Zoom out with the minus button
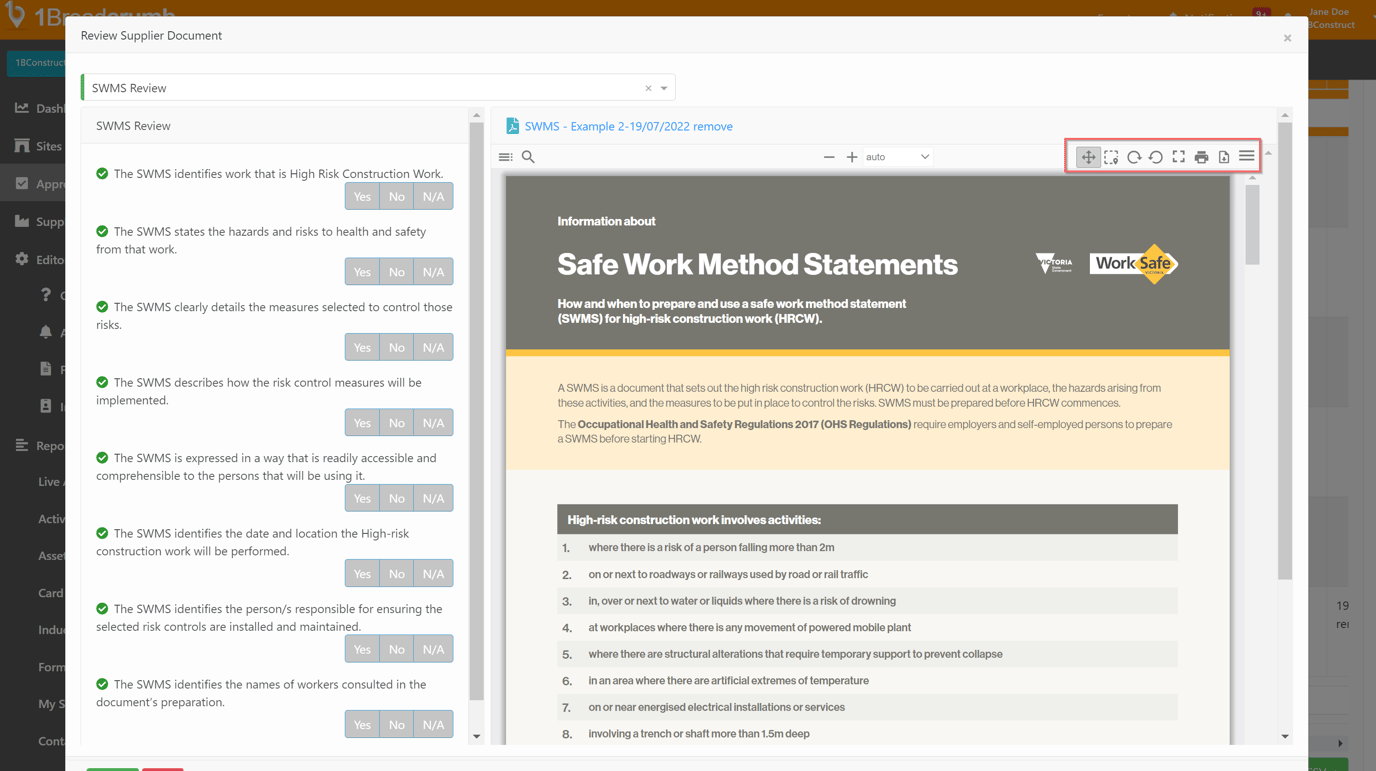 pos(829,157)
